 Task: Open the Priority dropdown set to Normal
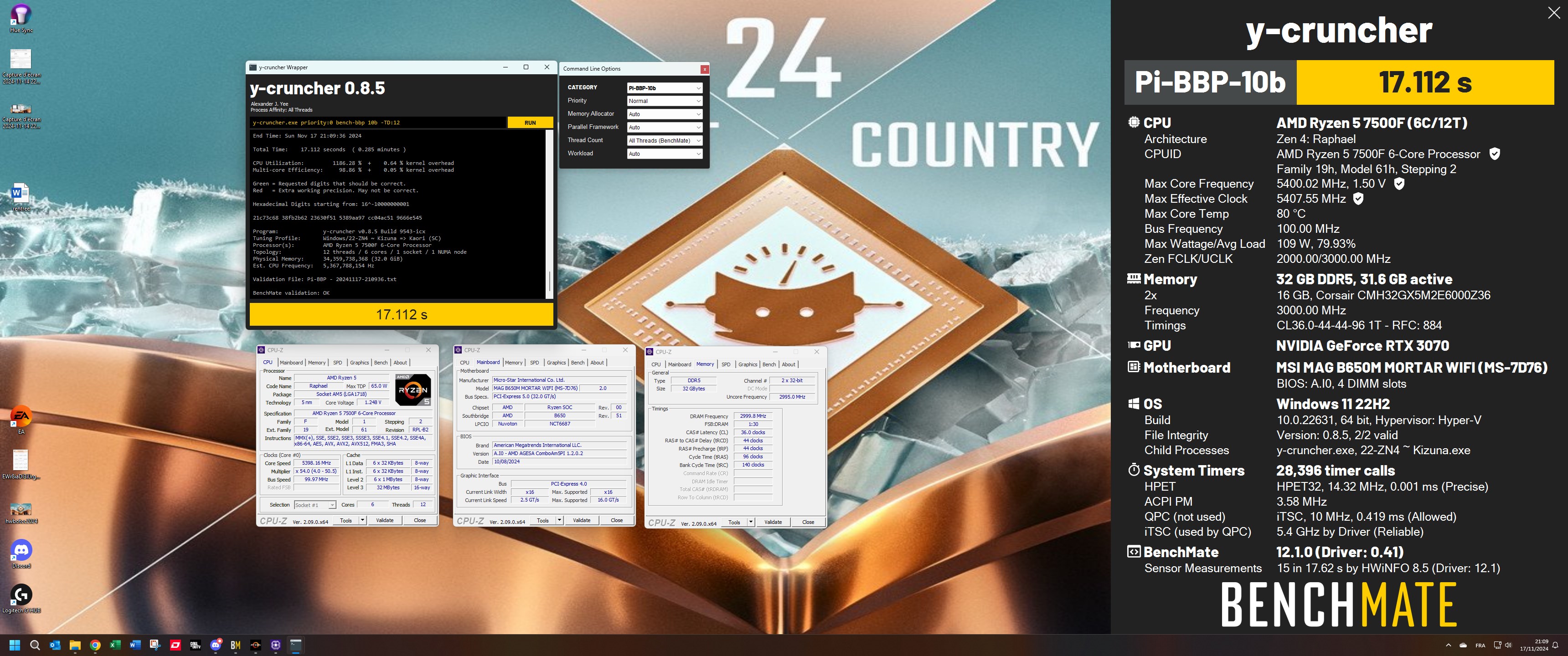[665, 101]
